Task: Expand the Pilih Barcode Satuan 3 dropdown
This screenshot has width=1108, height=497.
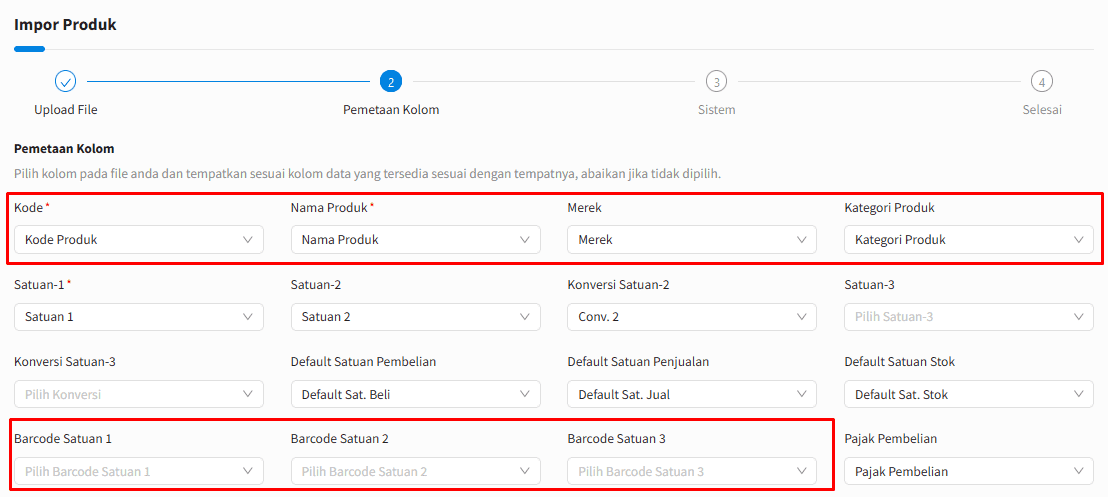Action: pos(692,472)
